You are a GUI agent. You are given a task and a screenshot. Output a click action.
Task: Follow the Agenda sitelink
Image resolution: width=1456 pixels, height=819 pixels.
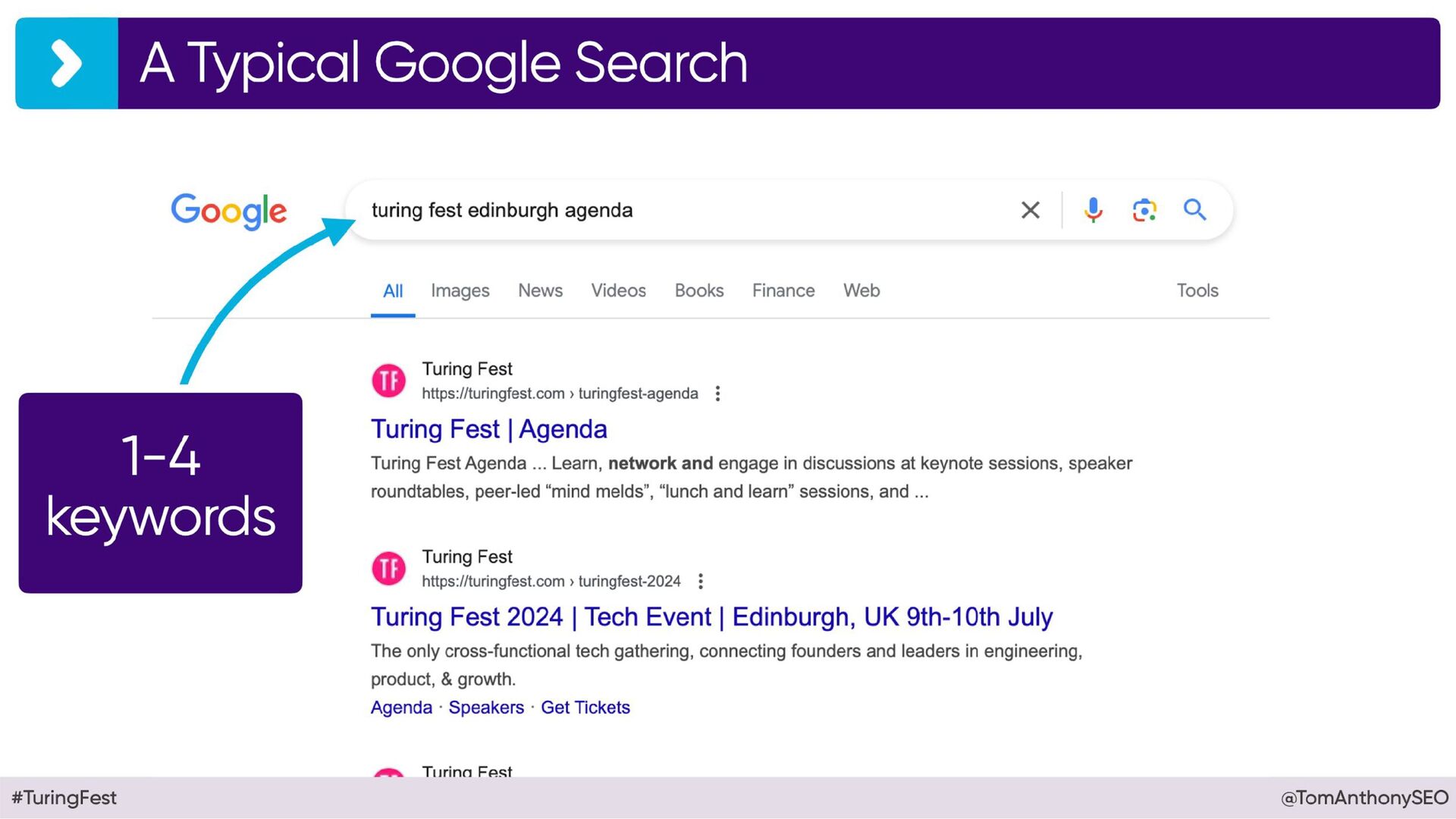pos(401,708)
